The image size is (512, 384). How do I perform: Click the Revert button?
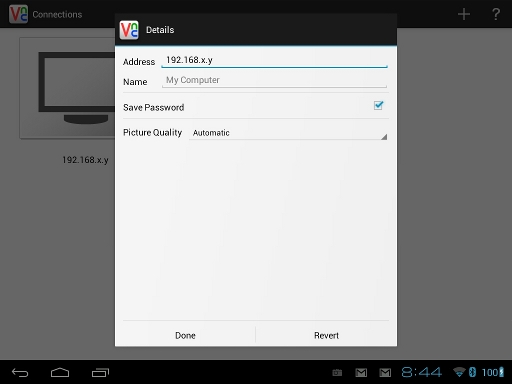326,335
